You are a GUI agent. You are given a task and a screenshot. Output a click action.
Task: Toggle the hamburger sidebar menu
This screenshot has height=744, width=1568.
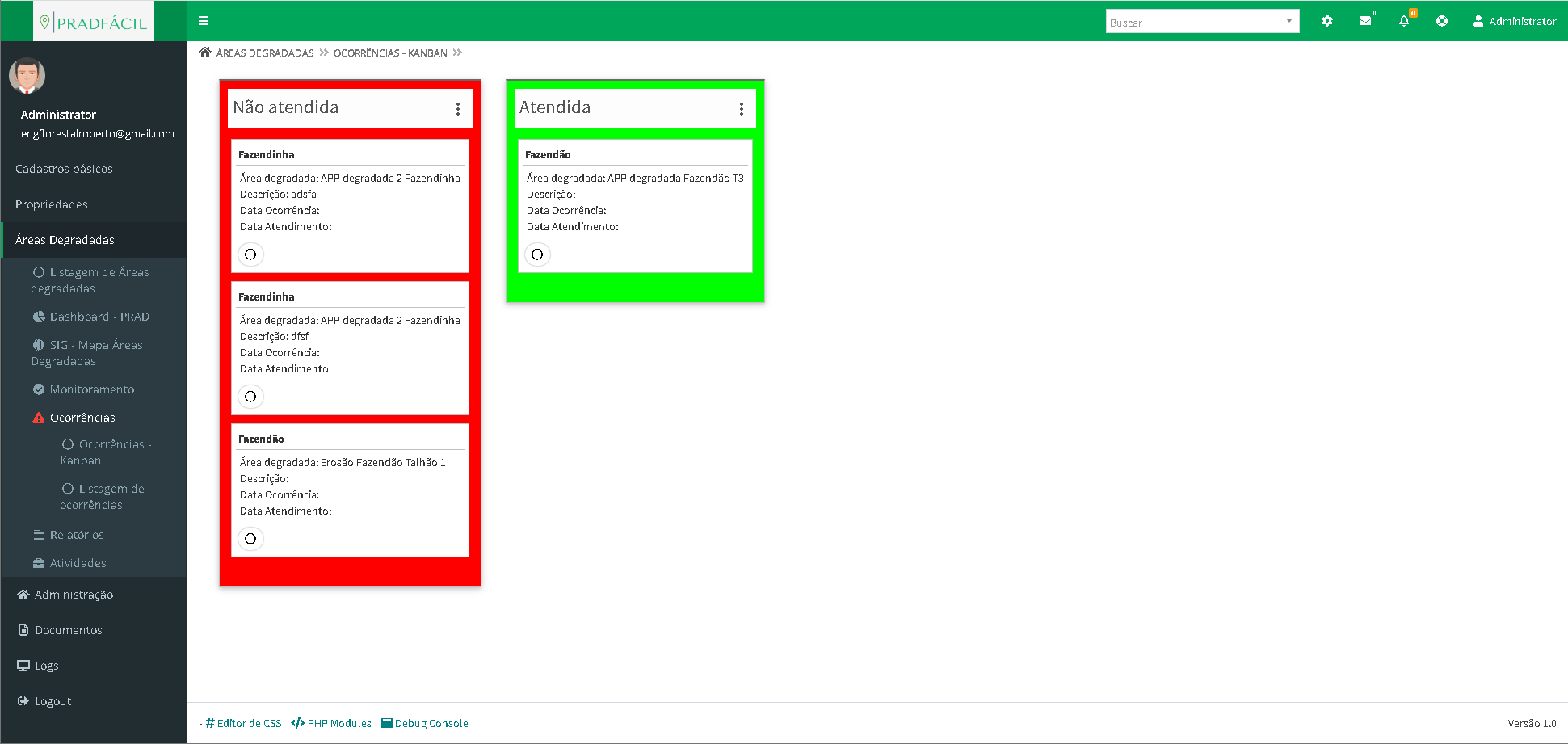204,21
